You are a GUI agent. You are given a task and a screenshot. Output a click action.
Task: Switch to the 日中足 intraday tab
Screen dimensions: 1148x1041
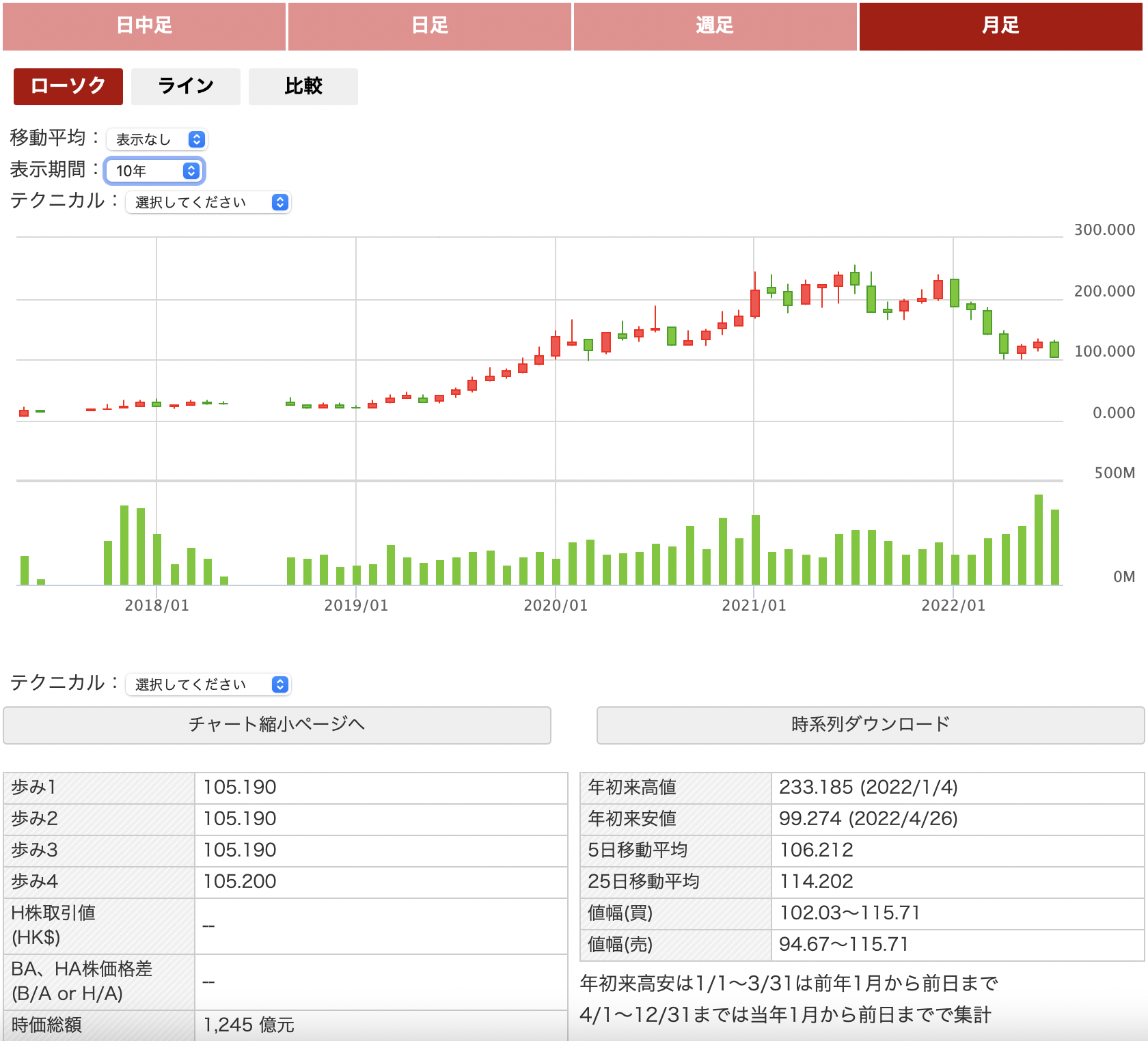coord(144,26)
